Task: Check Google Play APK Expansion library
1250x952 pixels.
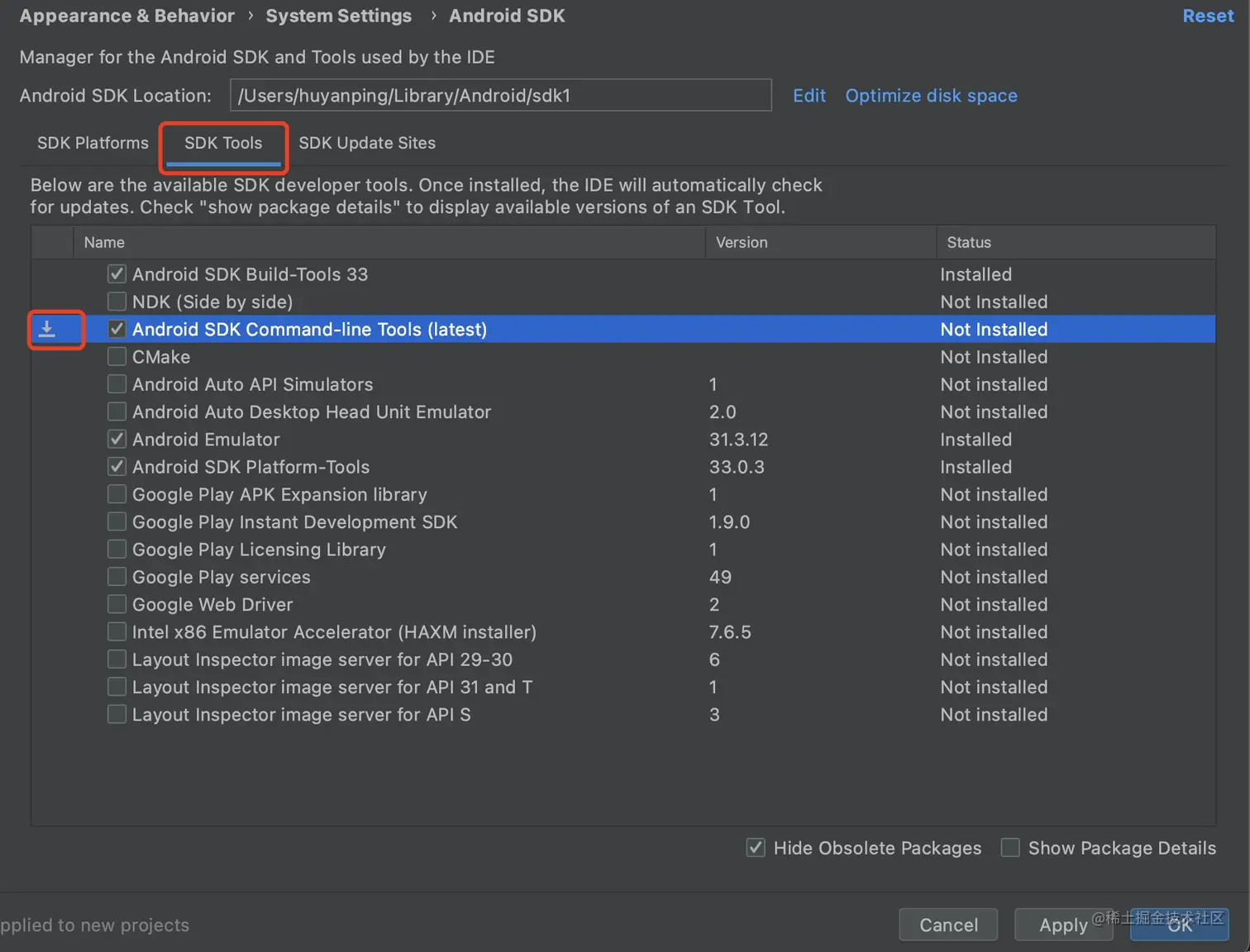Action: [x=117, y=493]
